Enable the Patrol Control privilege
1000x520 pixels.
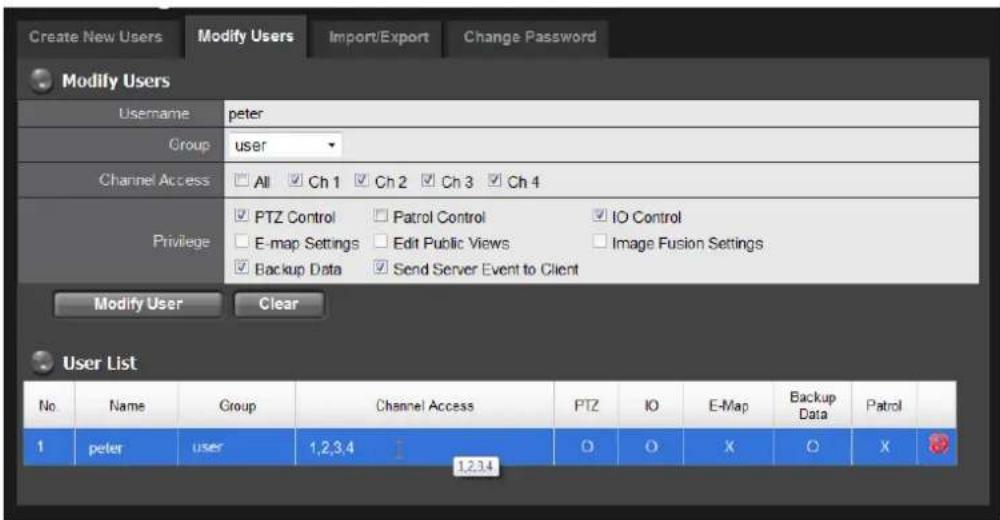381,216
